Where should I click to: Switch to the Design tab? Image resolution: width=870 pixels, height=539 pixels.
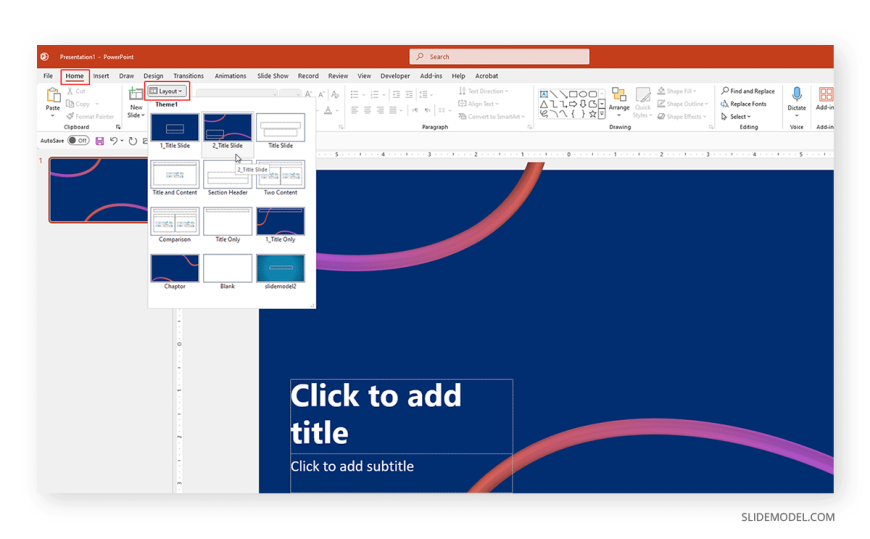click(x=153, y=76)
